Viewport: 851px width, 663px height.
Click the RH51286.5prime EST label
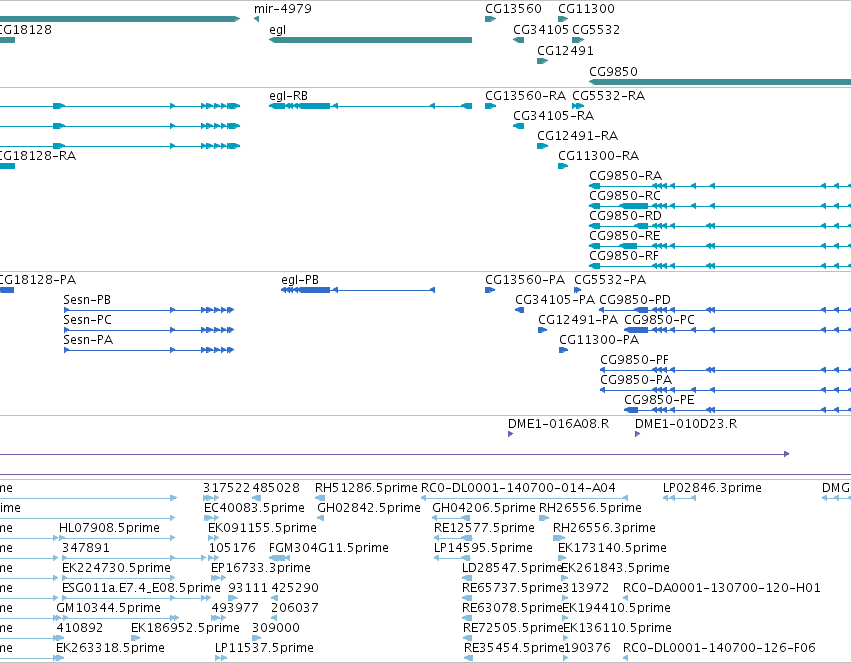(x=366, y=488)
